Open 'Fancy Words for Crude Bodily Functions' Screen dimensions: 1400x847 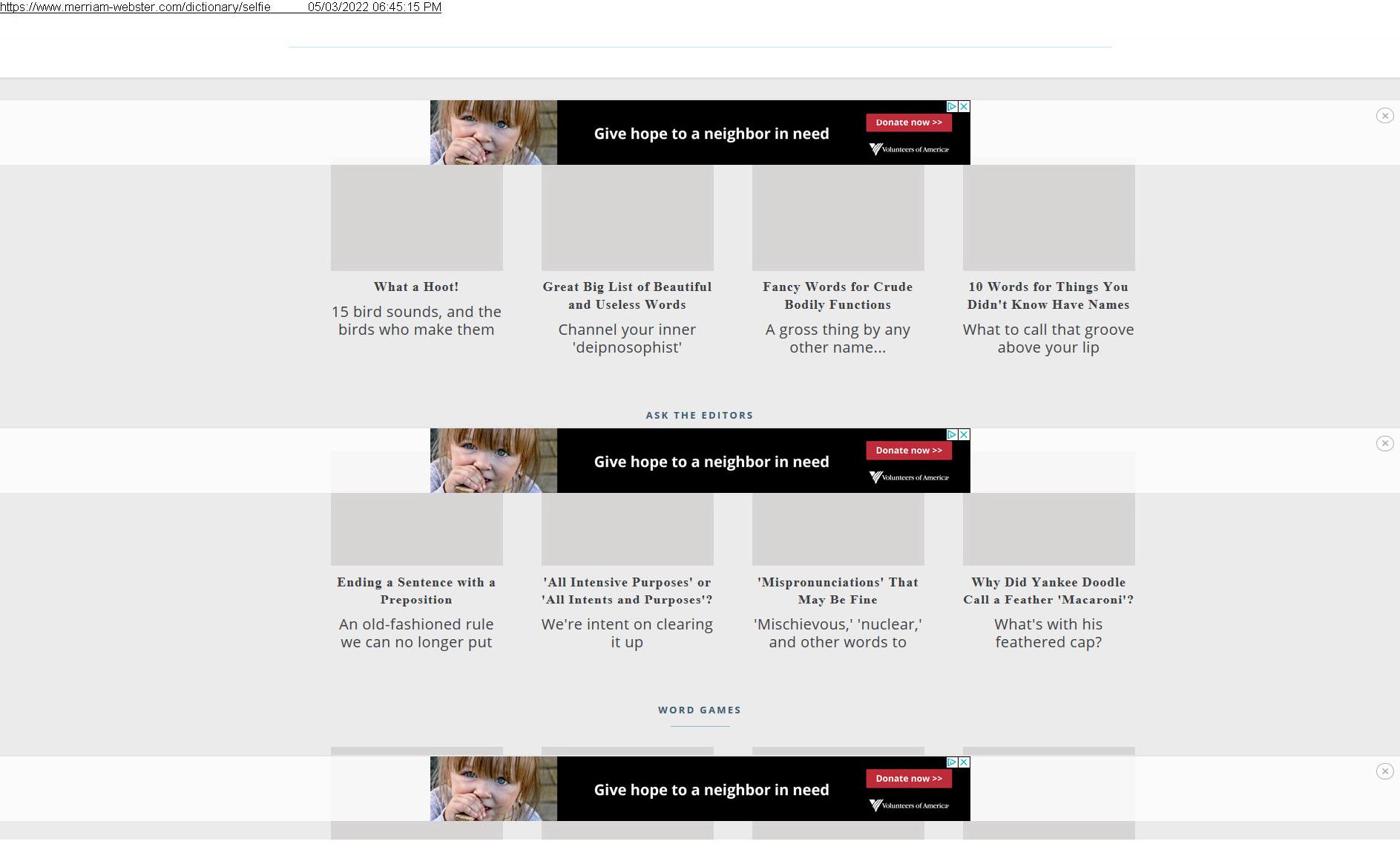838,295
